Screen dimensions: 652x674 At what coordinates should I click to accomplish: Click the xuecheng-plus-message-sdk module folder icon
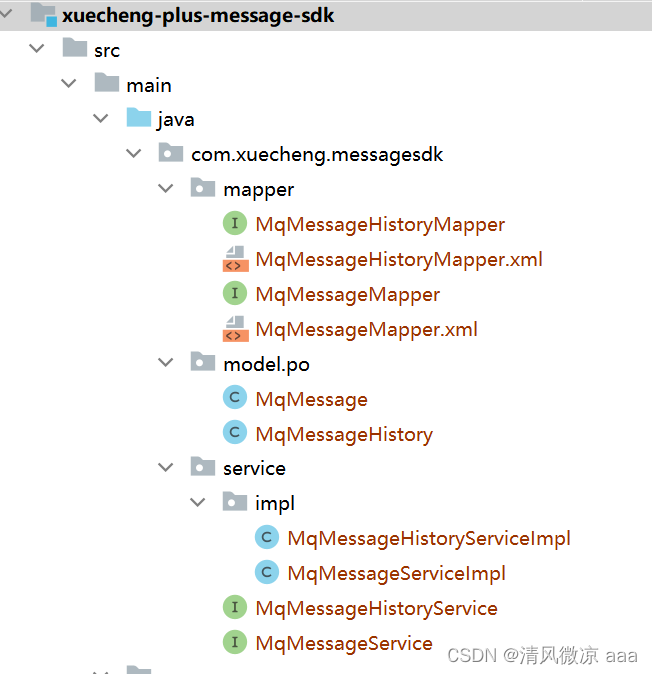click(43, 14)
